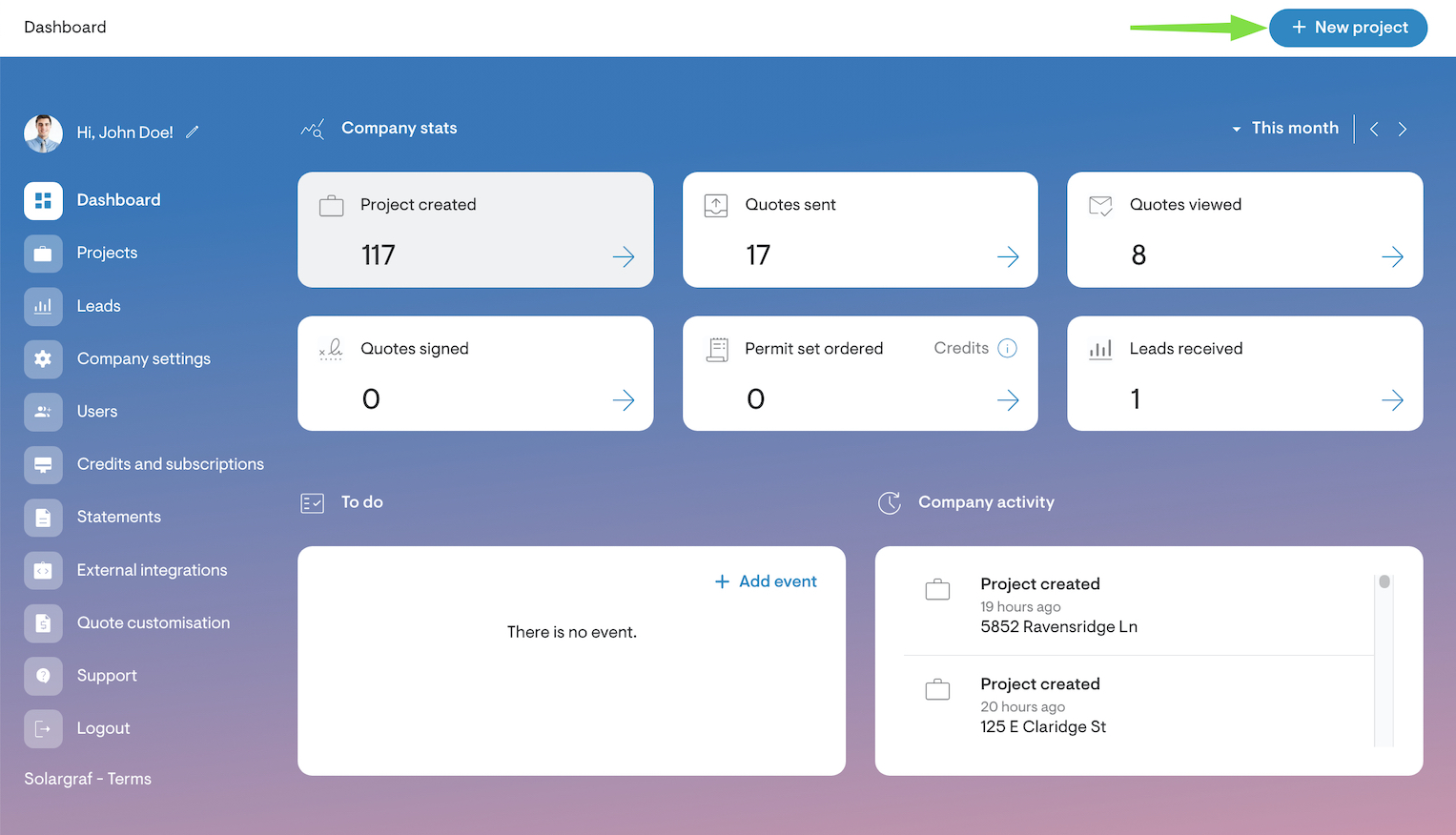The image size is (1456, 835).
Task: Open Quote customisation menu item
Action: coord(153,623)
